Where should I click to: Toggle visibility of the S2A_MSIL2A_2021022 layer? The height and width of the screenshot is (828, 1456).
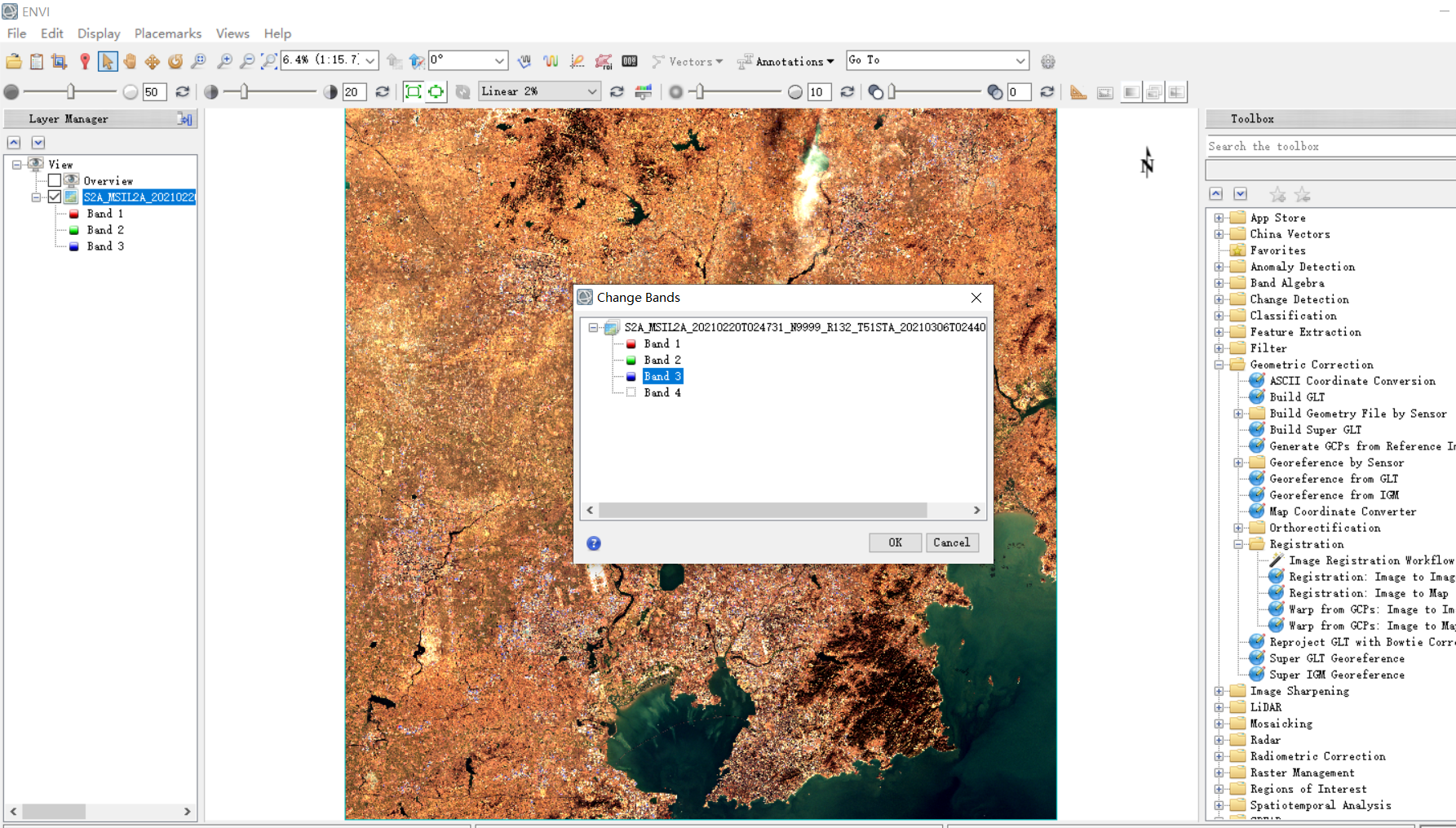click(x=55, y=197)
